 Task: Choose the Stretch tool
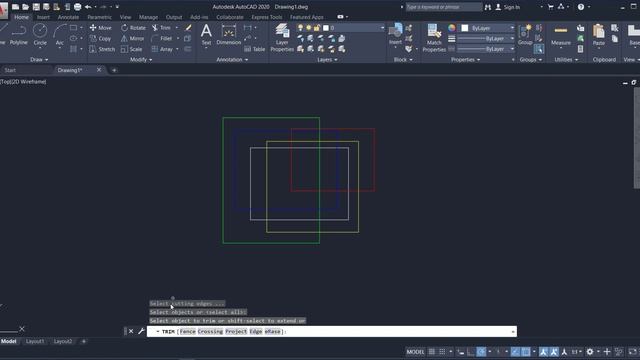pos(102,49)
